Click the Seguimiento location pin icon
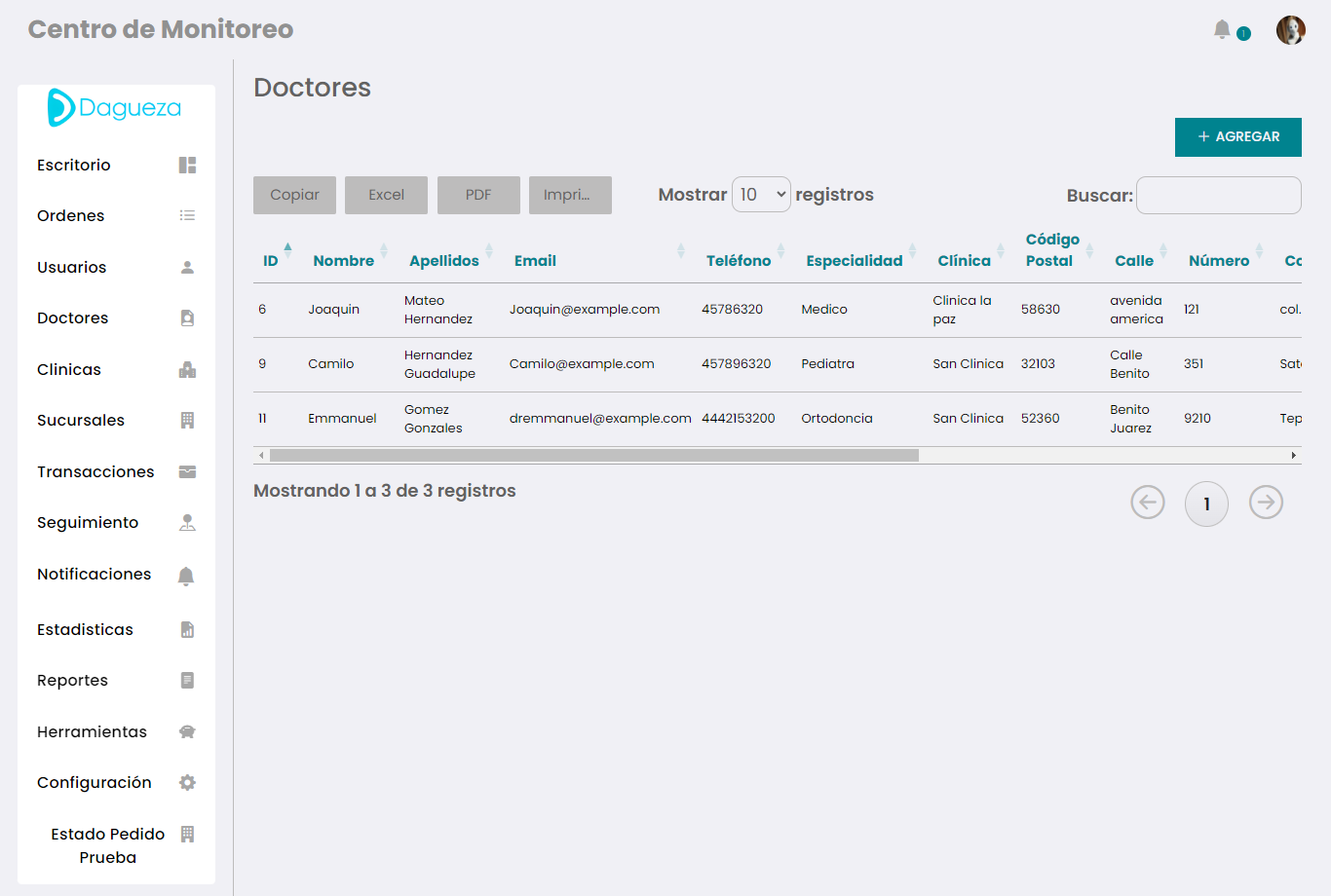This screenshot has height=896, width=1331. pyautogui.click(x=186, y=524)
